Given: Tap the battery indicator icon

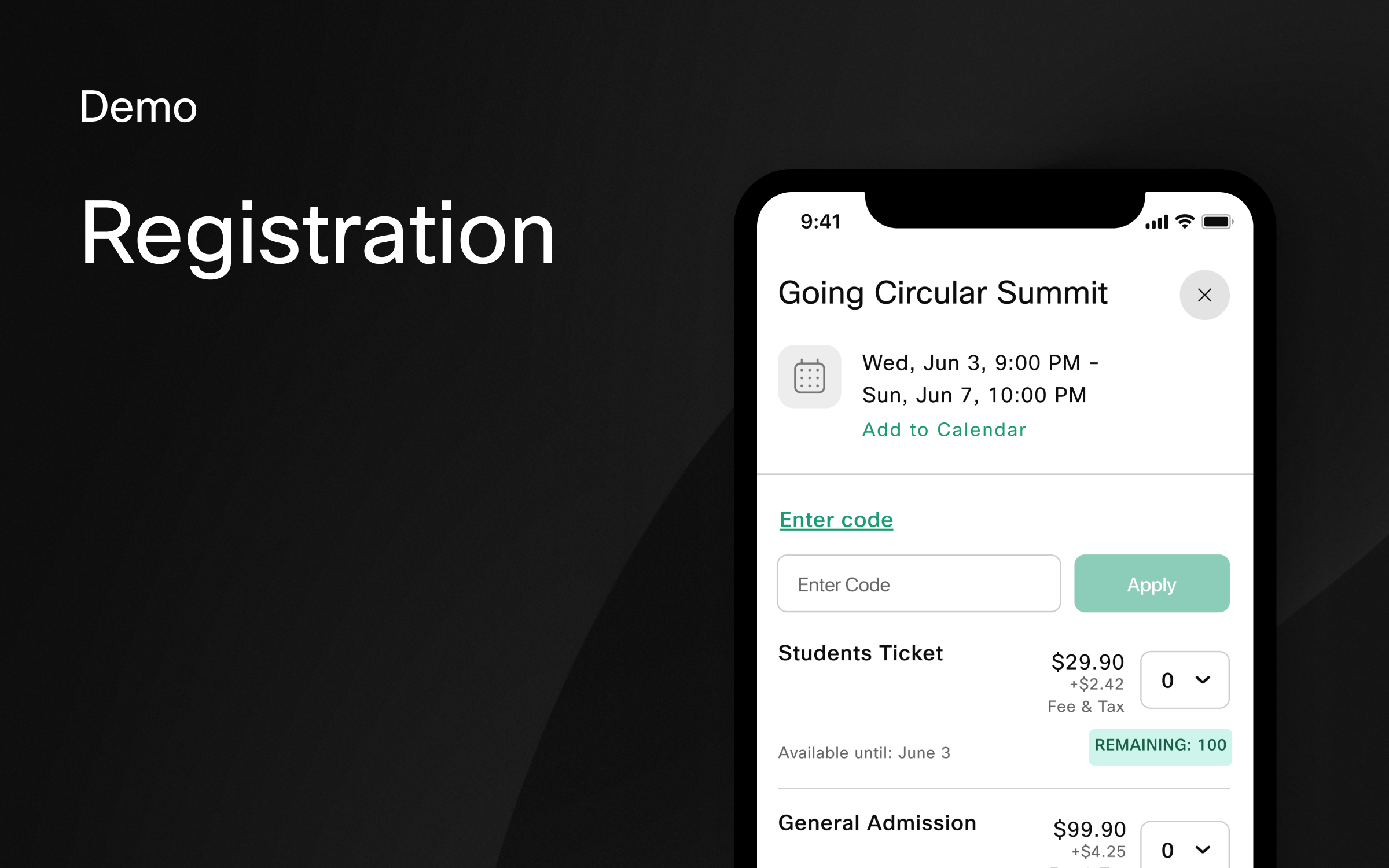Looking at the screenshot, I should 1217,222.
